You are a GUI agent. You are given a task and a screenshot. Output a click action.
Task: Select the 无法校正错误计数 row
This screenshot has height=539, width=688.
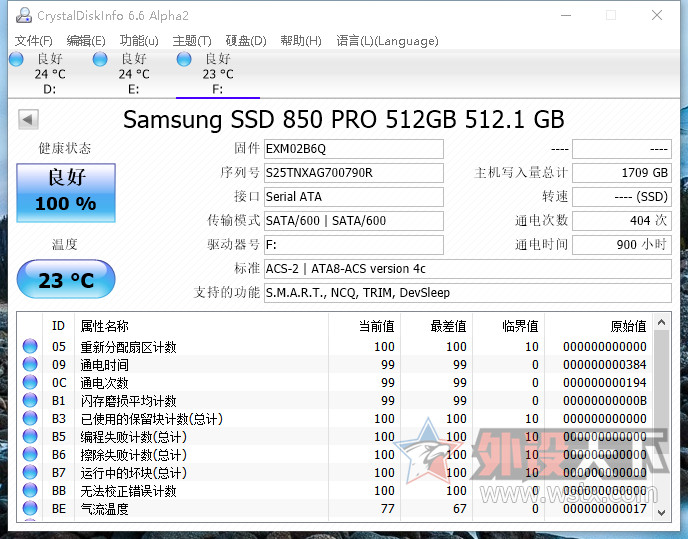pos(335,490)
